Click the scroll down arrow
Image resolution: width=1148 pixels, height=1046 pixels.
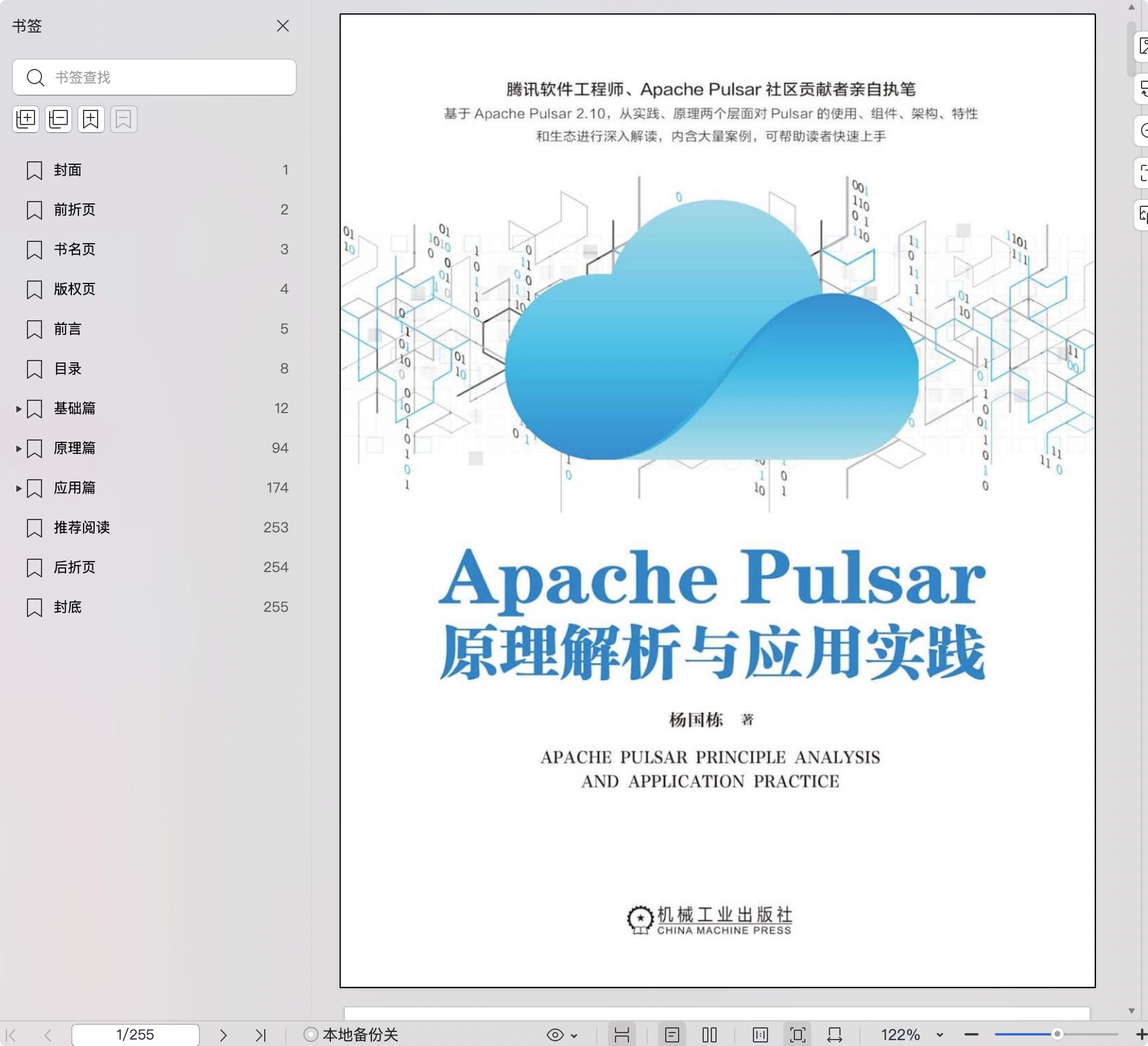1131,1010
